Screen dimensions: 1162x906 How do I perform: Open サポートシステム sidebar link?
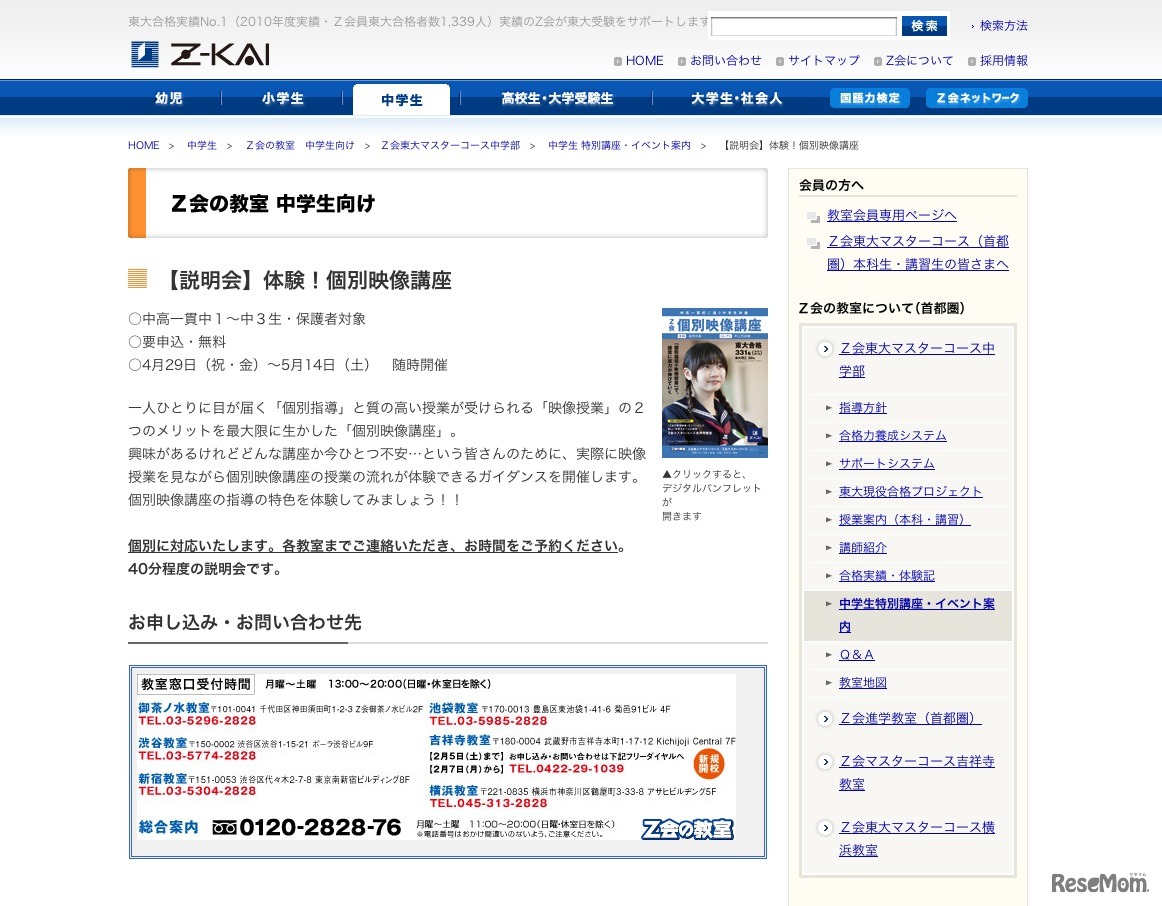pyautogui.click(x=886, y=464)
